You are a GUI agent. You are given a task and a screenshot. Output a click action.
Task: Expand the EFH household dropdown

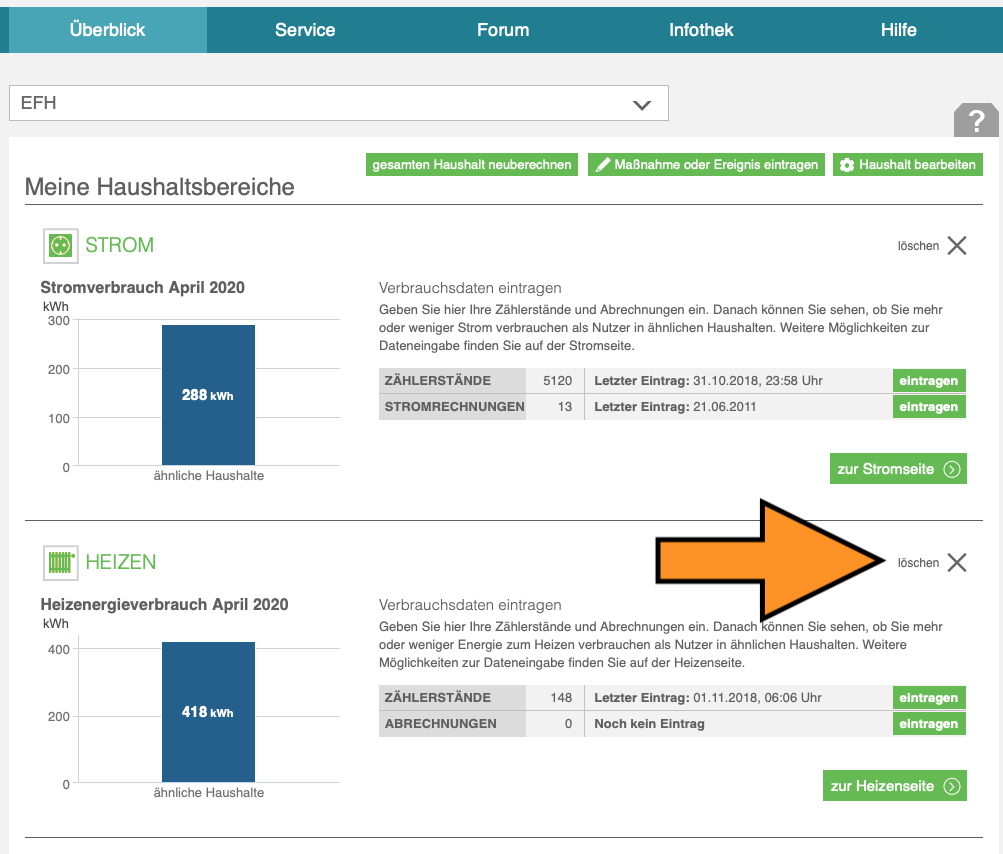pyautogui.click(x=641, y=104)
